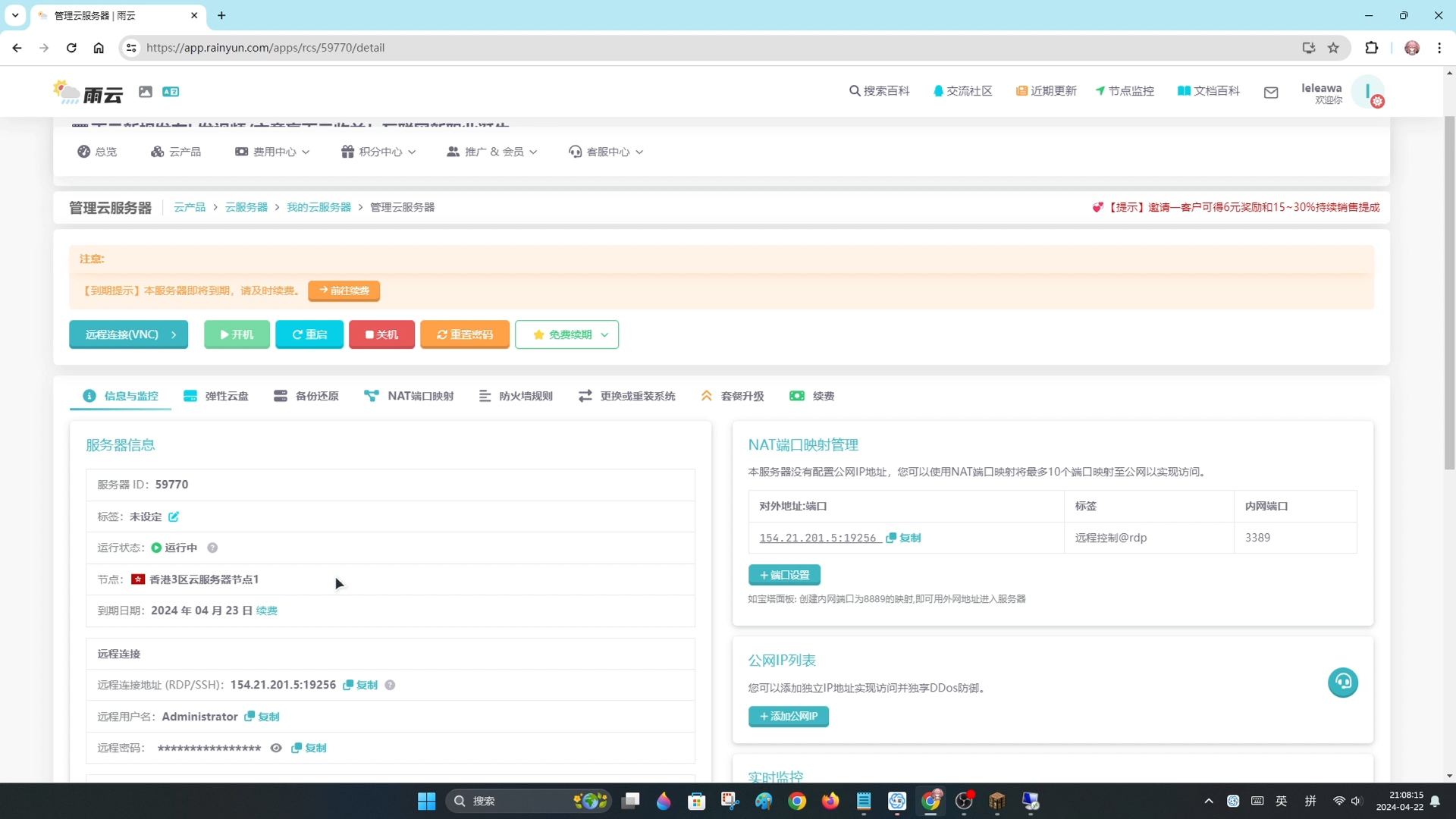Expand the 积分中心 dropdown menu
The image size is (1456, 819).
point(378,152)
